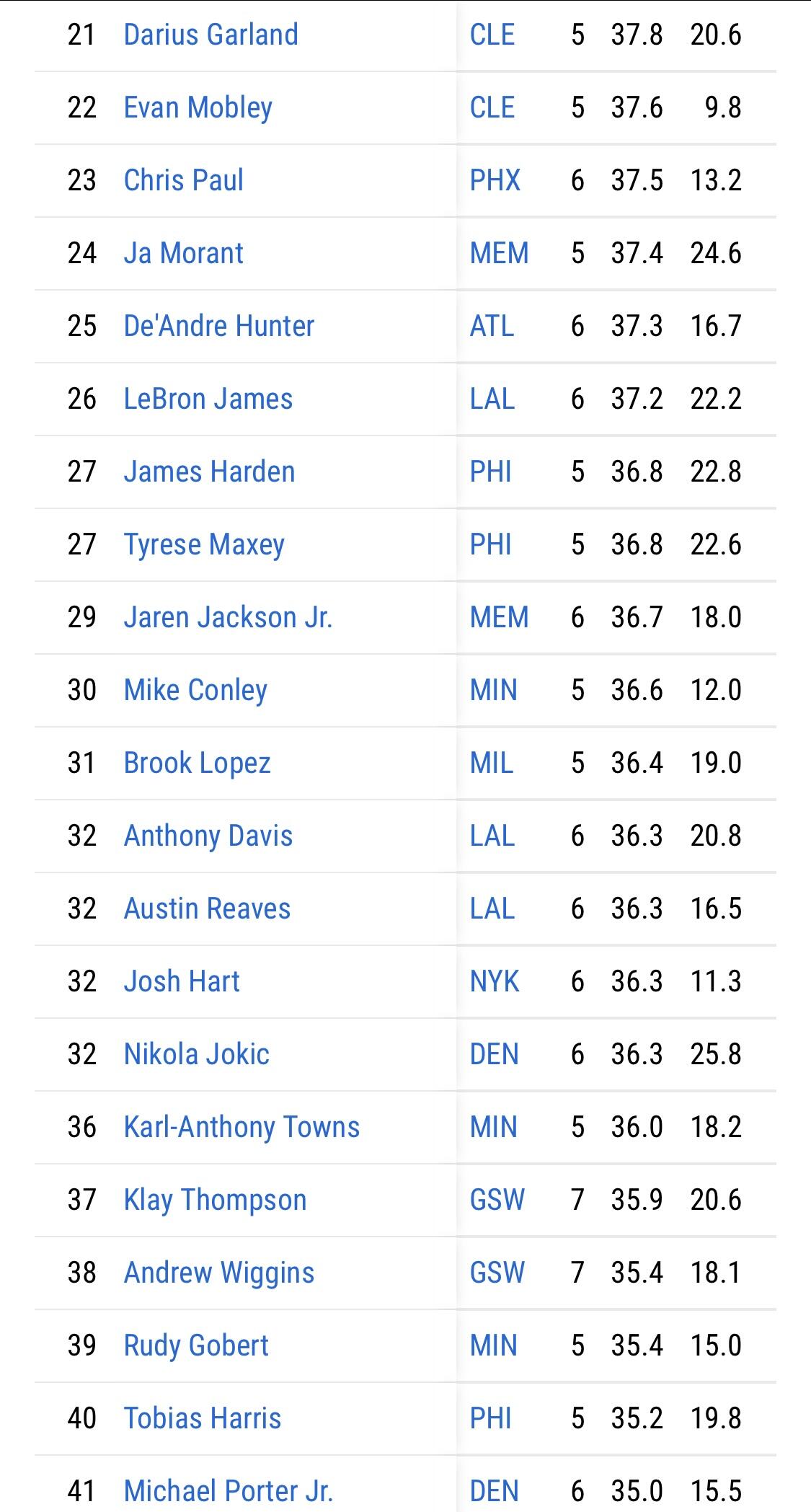811x1512 pixels.
Task: Click the MIN team link beside Mike Conley
Action: click(x=493, y=690)
